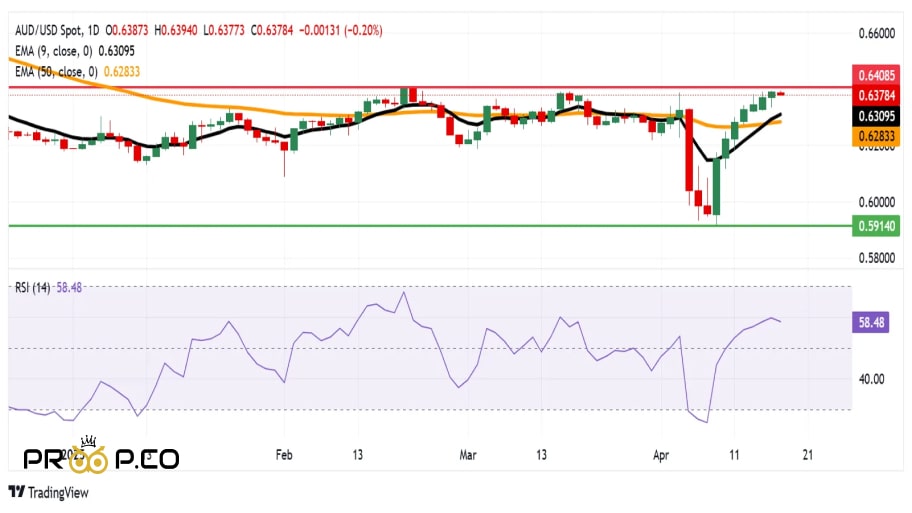
Task: Click the Mar date label on time axis
Action: point(468,455)
